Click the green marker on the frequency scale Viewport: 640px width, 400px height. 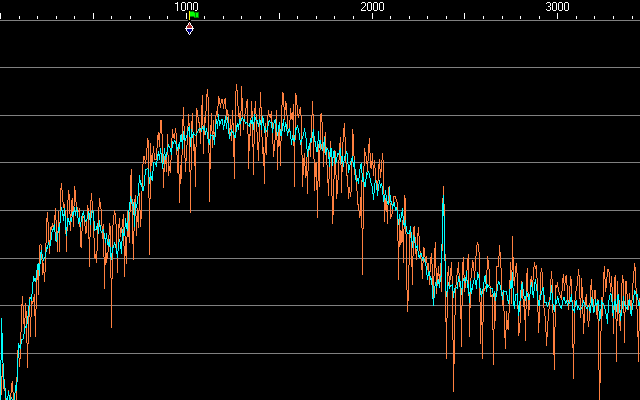coord(195,14)
